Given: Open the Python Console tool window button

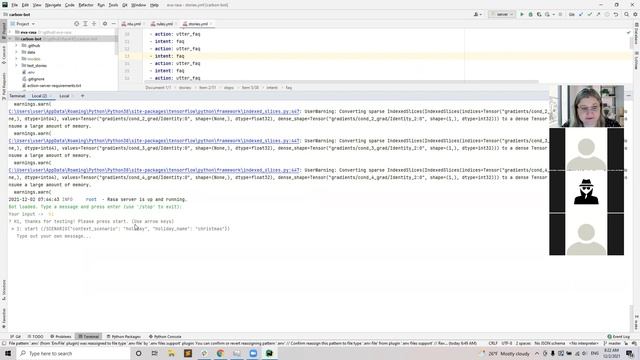Looking at the screenshot, I should (x=165, y=337).
